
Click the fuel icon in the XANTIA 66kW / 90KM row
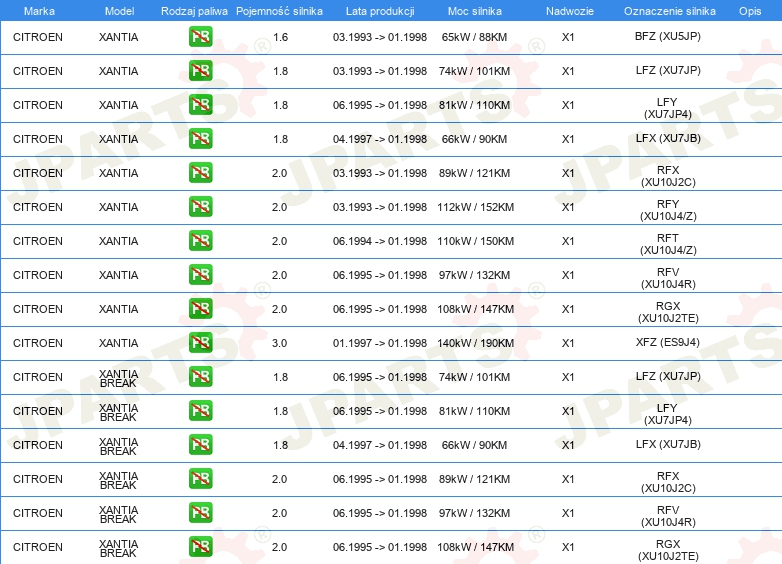(x=200, y=139)
